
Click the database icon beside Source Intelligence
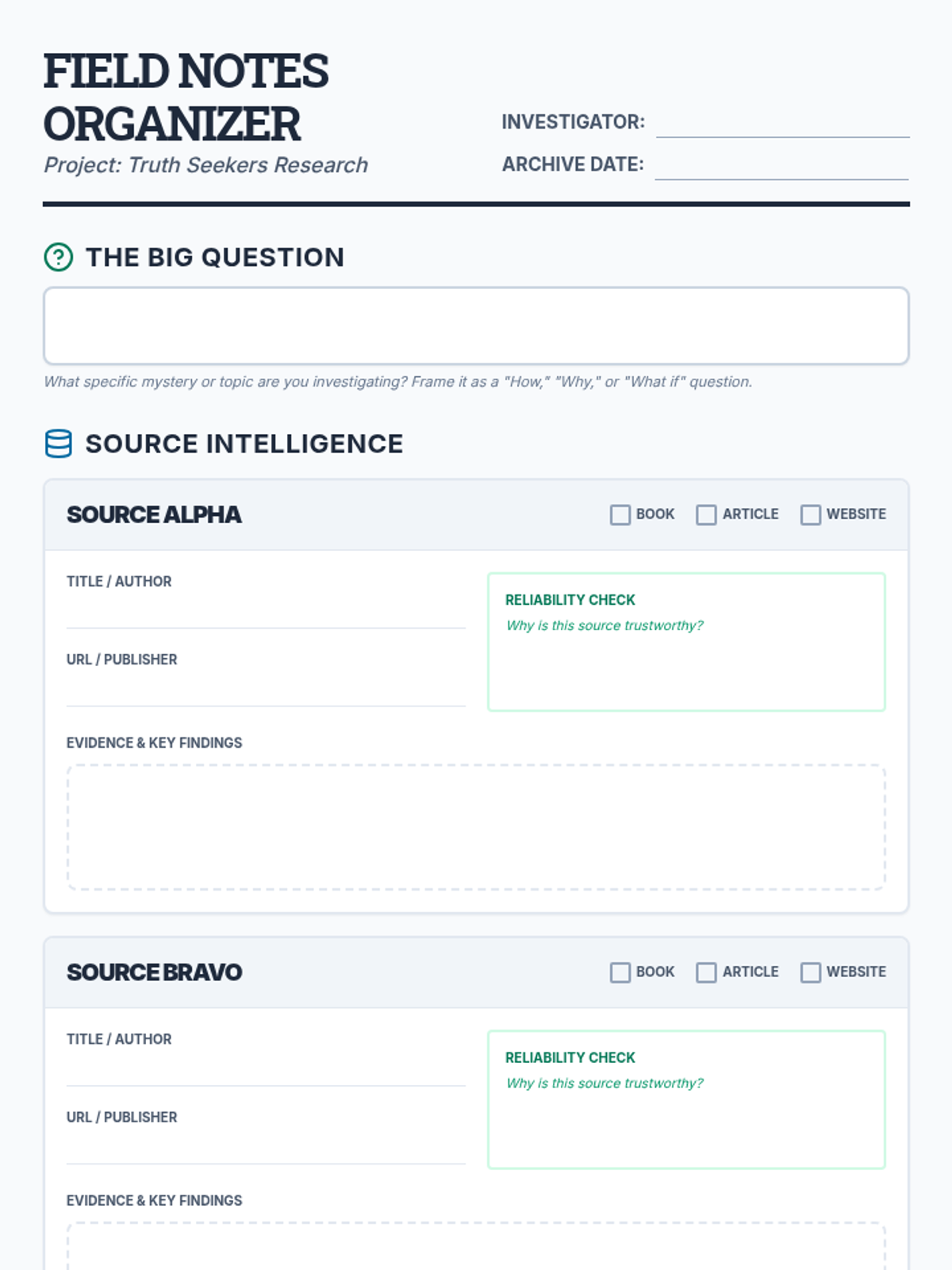58,444
